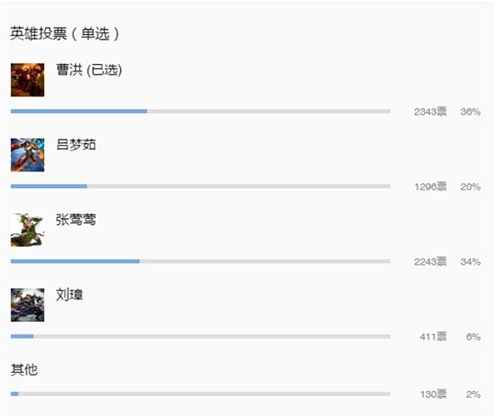Click the 刘璋 hero avatar
The width and height of the screenshot is (500, 416).
pos(27,305)
